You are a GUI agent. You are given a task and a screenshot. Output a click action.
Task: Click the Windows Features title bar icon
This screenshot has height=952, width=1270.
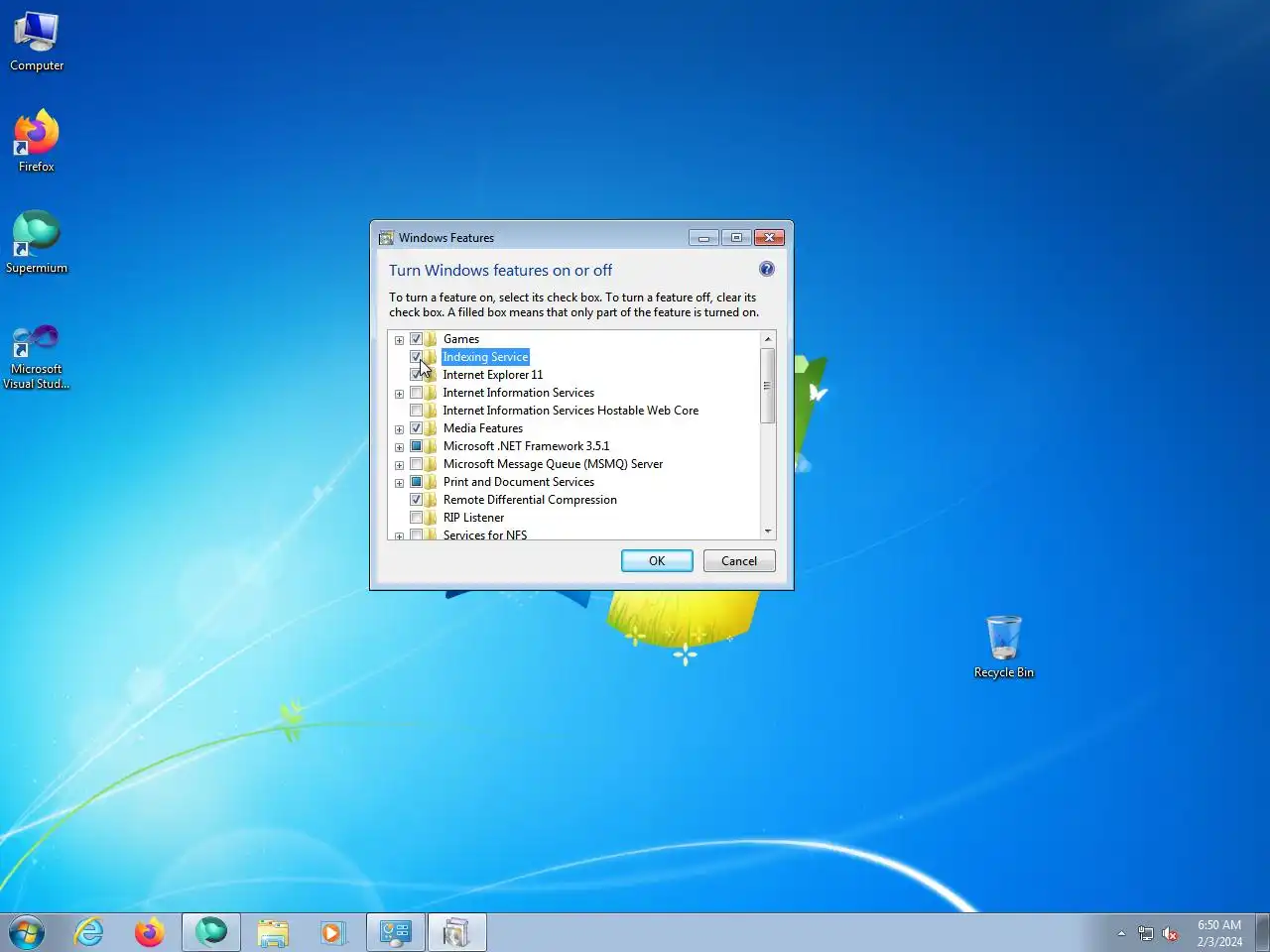[x=387, y=238]
